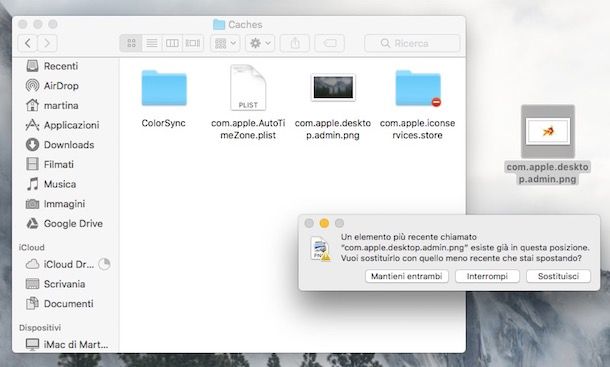Screen dimensions: 610x367
Task: Click ColorSync folder name label
Action: [x=163, y=123]
